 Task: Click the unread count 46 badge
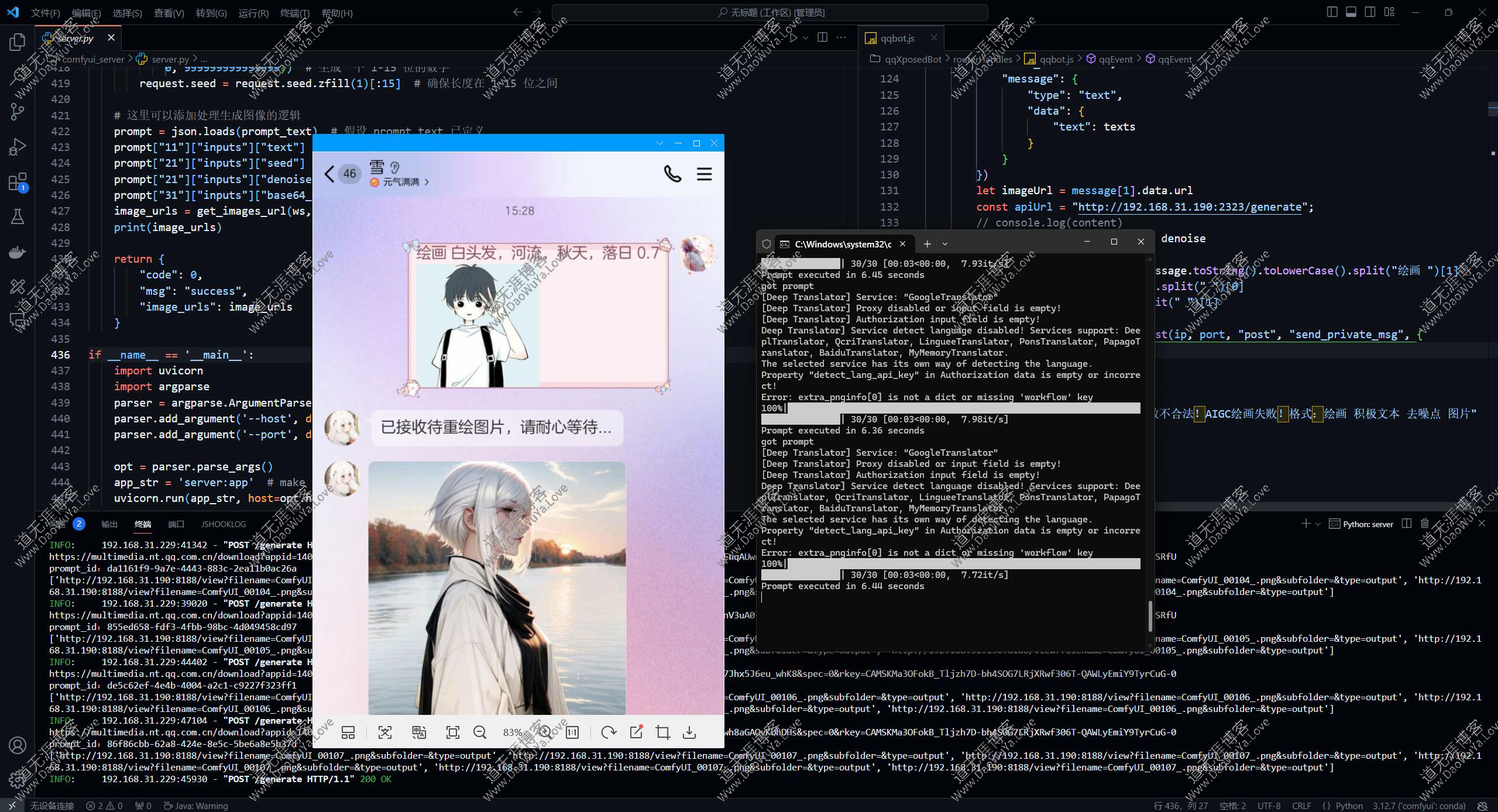pyautogui.click(x=350, y=174)
